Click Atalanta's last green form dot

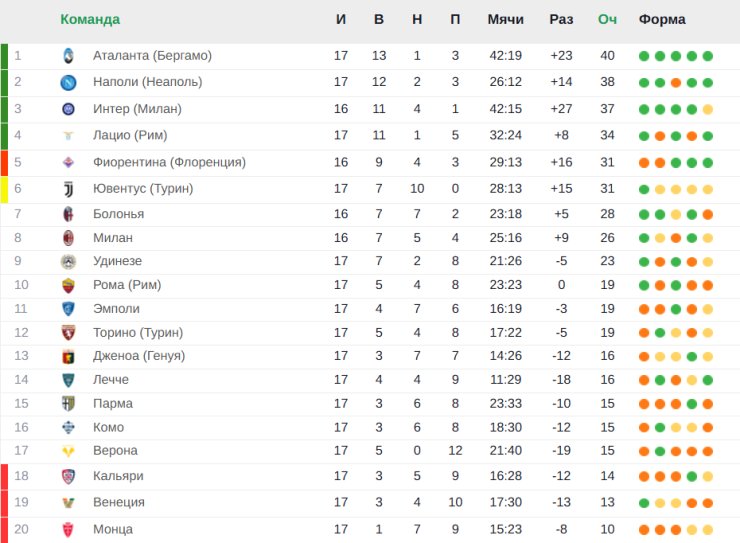pyautogui.click(x=707, y=56)
